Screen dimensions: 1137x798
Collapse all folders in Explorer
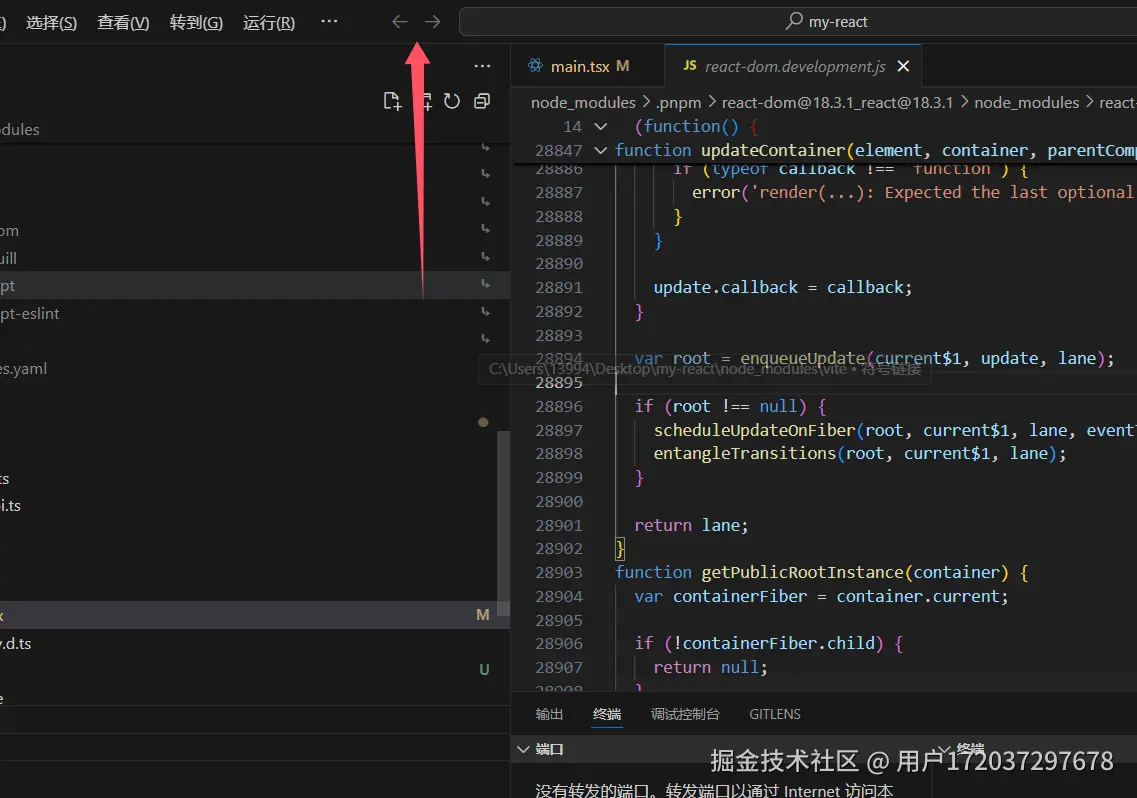482,101
